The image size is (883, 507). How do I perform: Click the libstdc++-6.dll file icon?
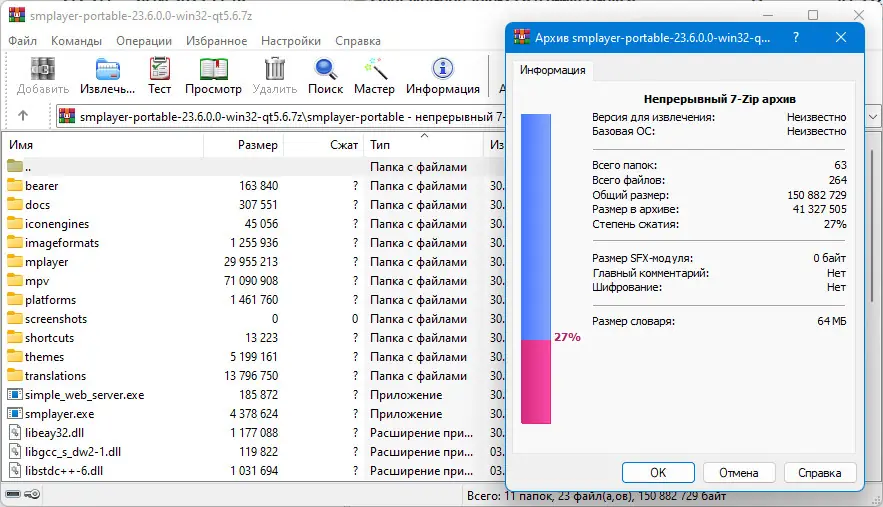click(15, 470)
